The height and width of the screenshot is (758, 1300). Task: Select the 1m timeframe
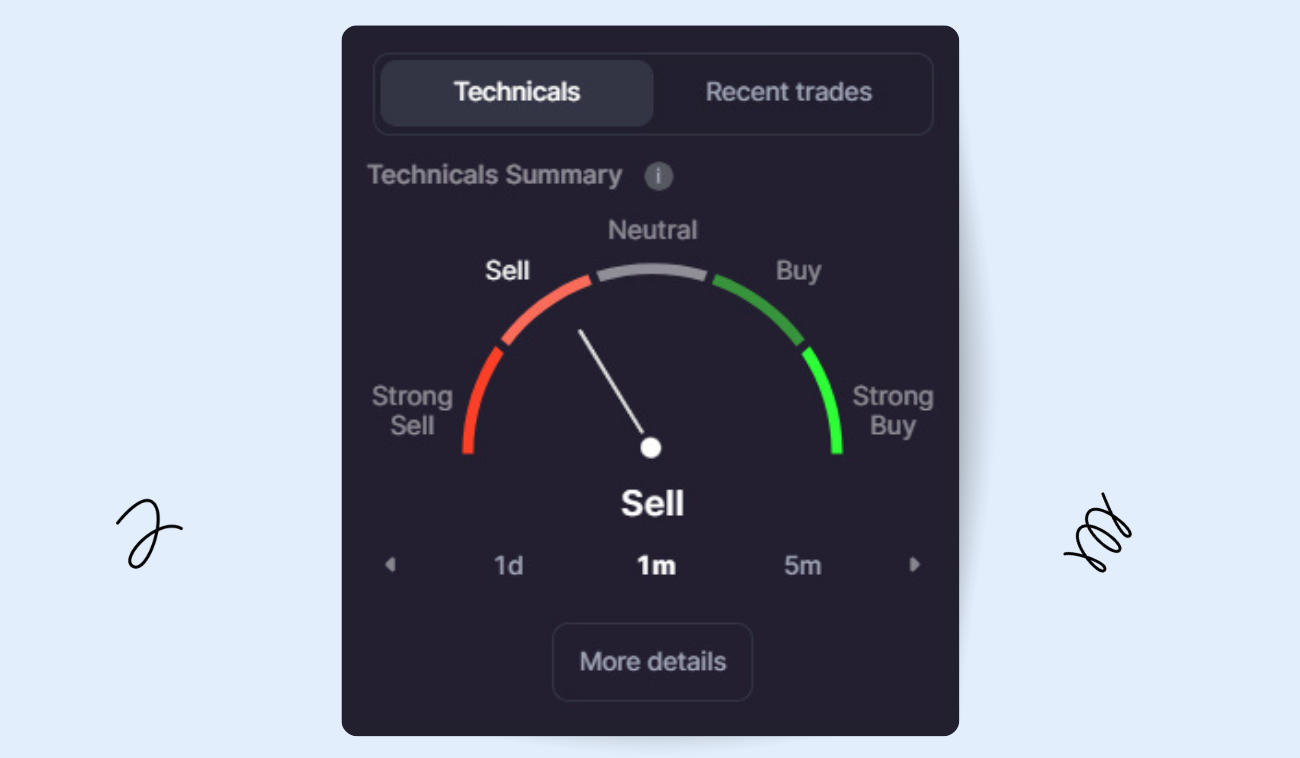pos(656,566)
